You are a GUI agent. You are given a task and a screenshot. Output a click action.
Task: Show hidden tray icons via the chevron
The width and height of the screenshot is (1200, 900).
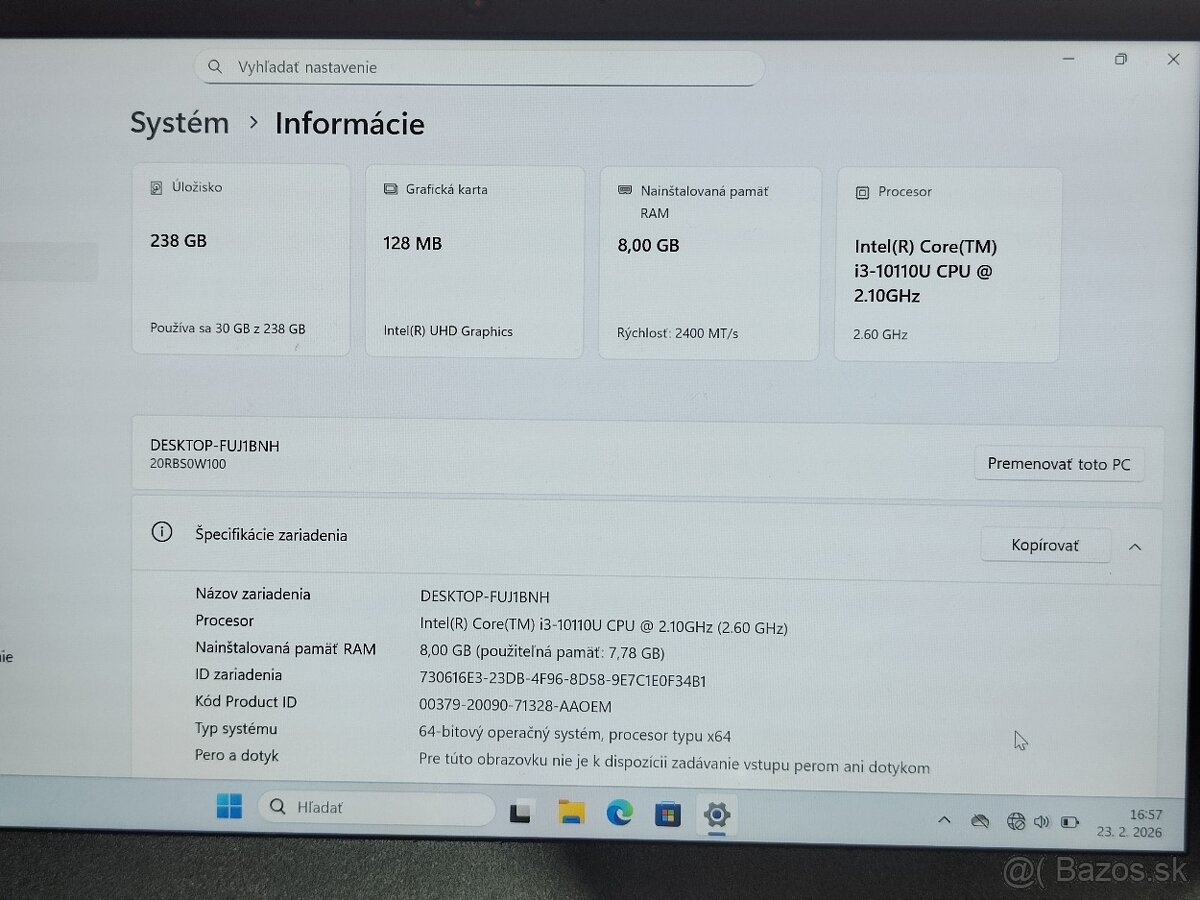[944, 819]
